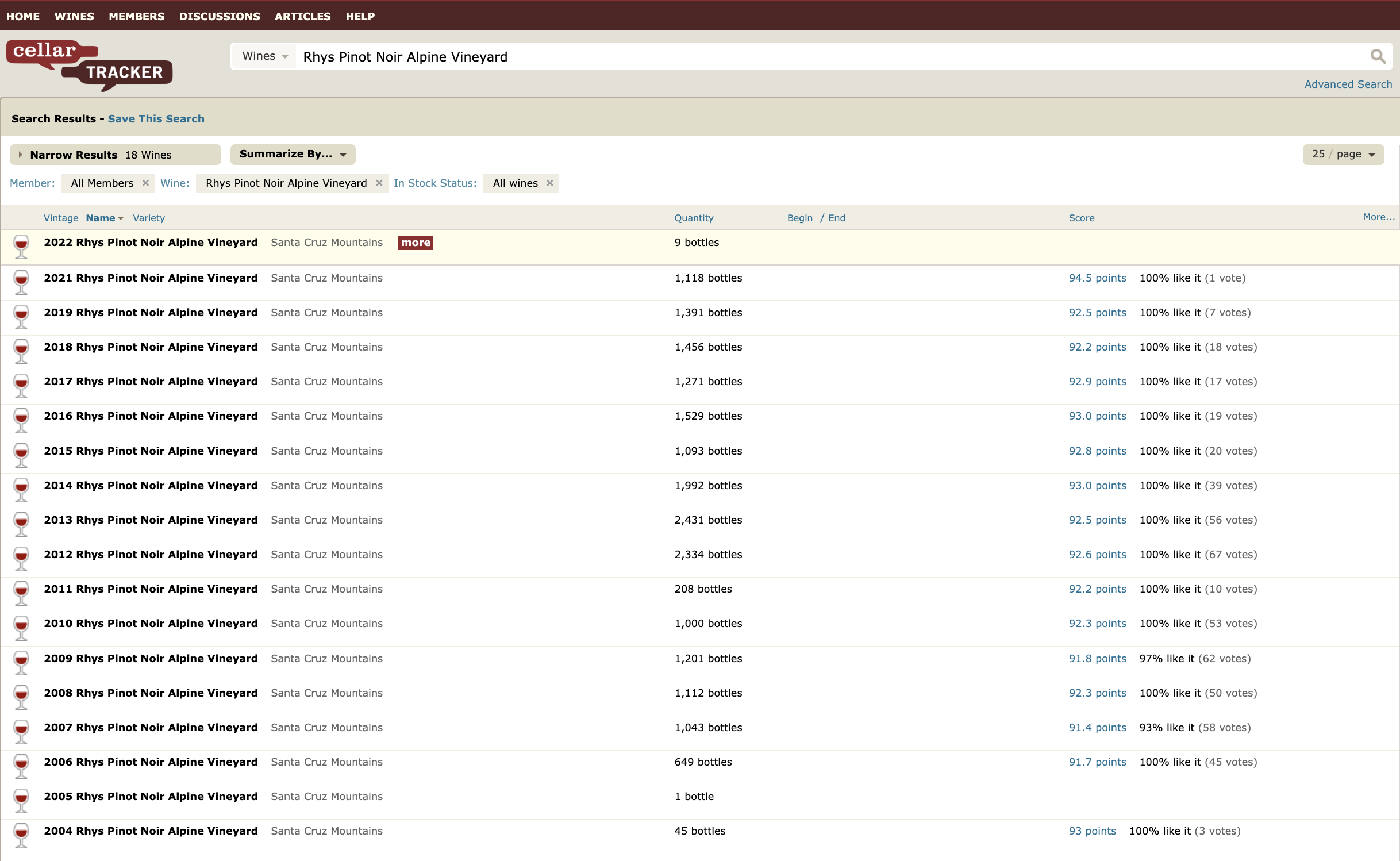Click wine glass icon for 2016 vintage
Screen dimensions: 1400x861
coord(21,420)
